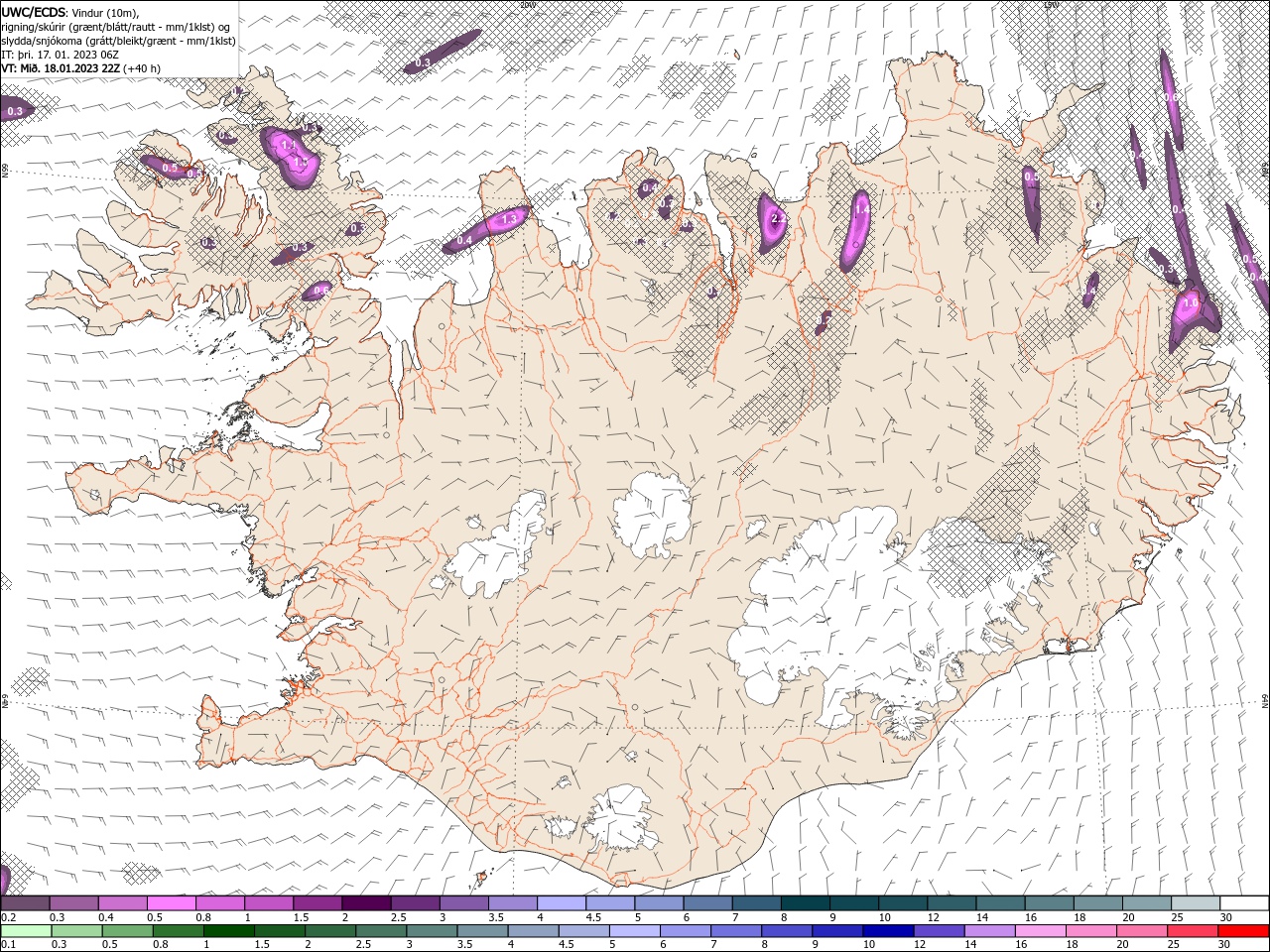Click the 'rigning/skúrir' description line in the header
1270x952 pixels.
(x=116, y=26)
